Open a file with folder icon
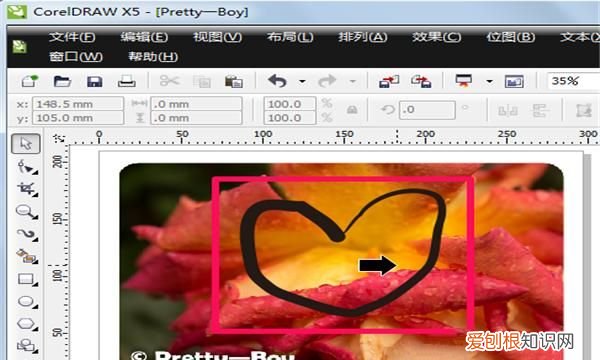This screenshot has width=600, height=360. (x=62, y=81)
